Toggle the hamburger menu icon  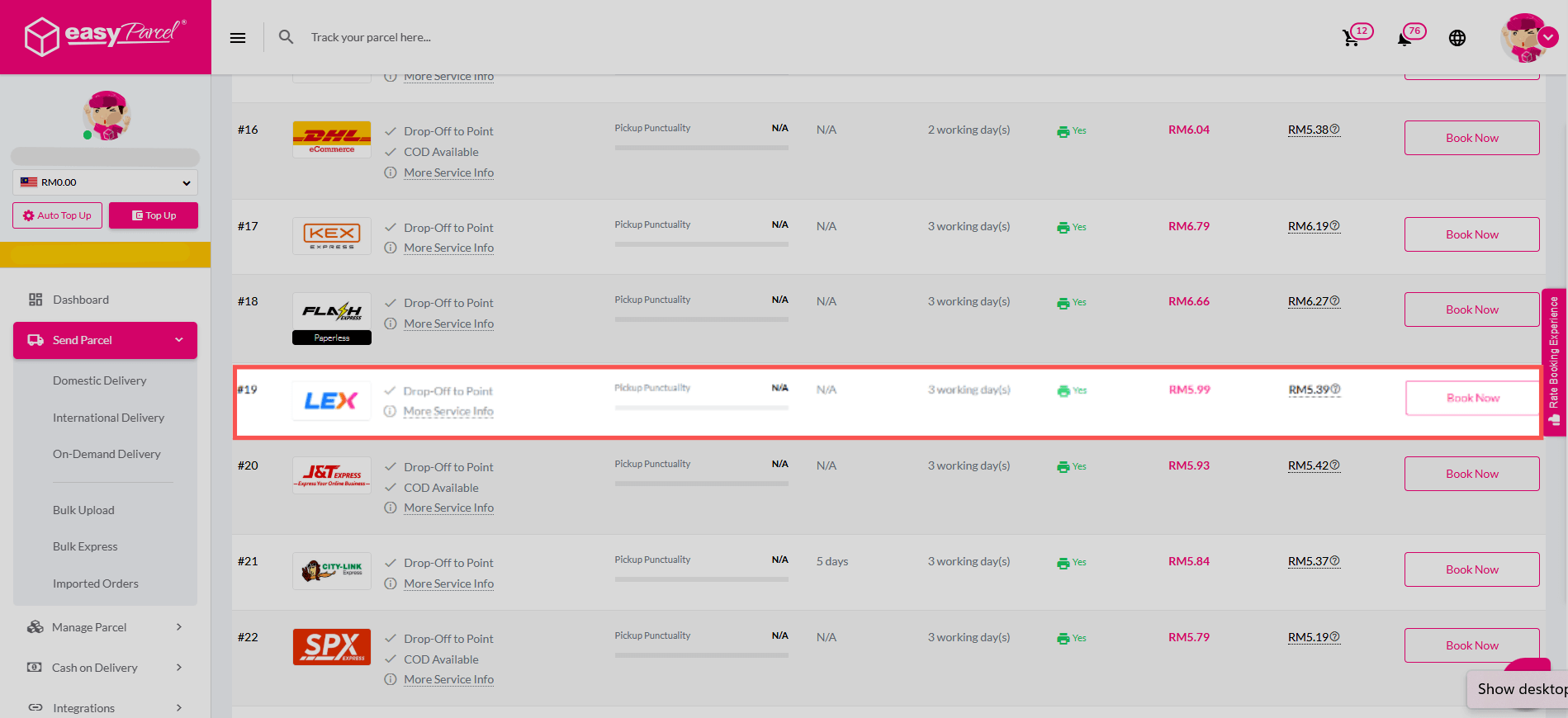coord(238,38)
